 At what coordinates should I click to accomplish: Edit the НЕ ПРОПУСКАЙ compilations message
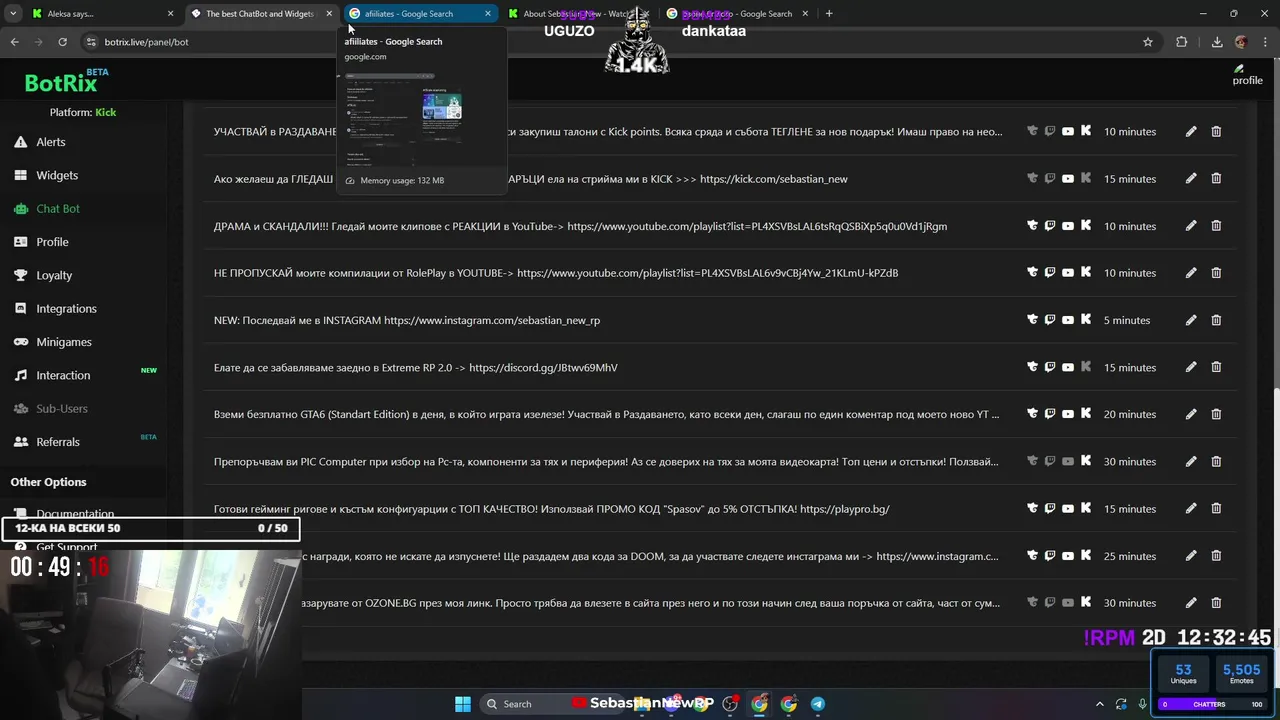click(1191, 273)
